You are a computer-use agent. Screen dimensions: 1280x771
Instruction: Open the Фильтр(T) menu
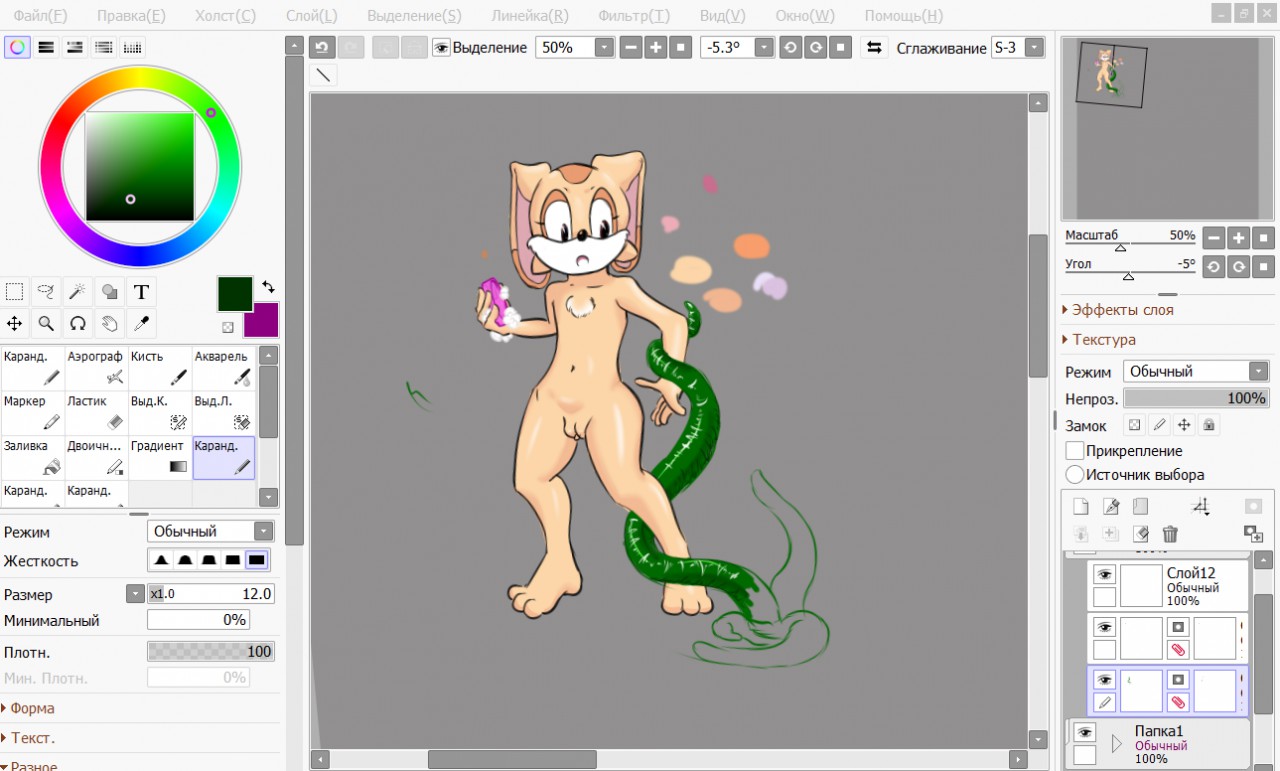pos(634,16)
